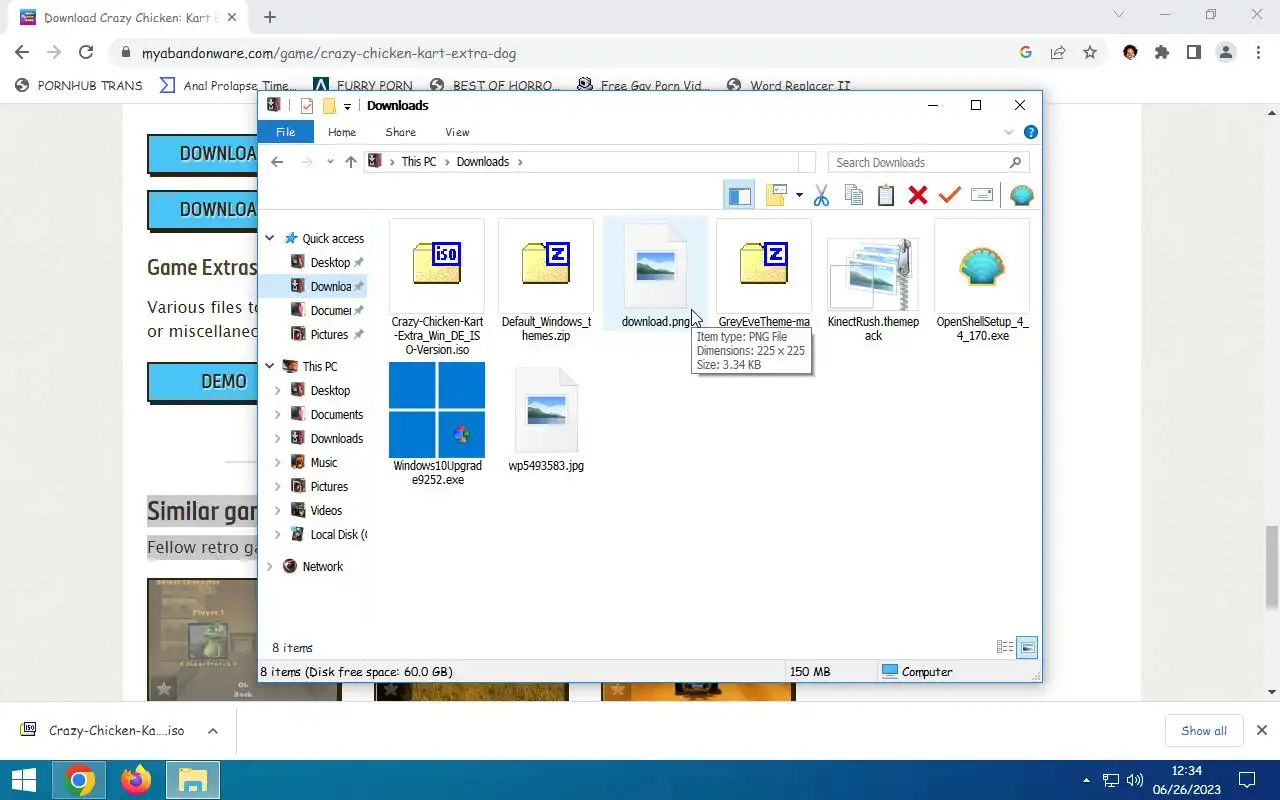
Task: Click the orange checkmark Properties icon
Action: 949,195
